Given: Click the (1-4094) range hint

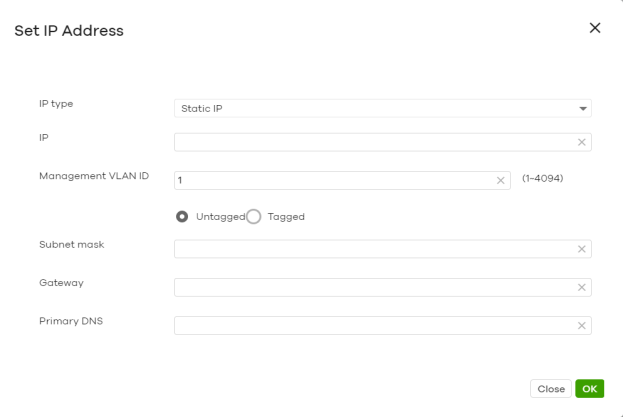Looking at the screenshot, I should click(x=541, y=179).
